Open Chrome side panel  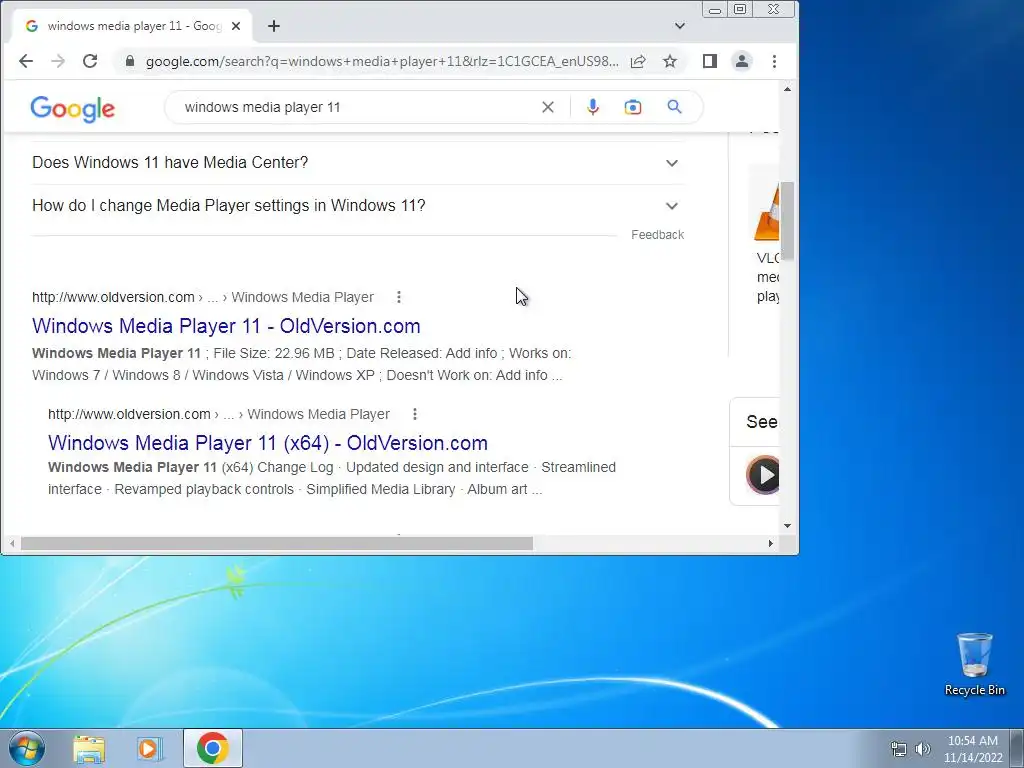click(x=710, y=61)
